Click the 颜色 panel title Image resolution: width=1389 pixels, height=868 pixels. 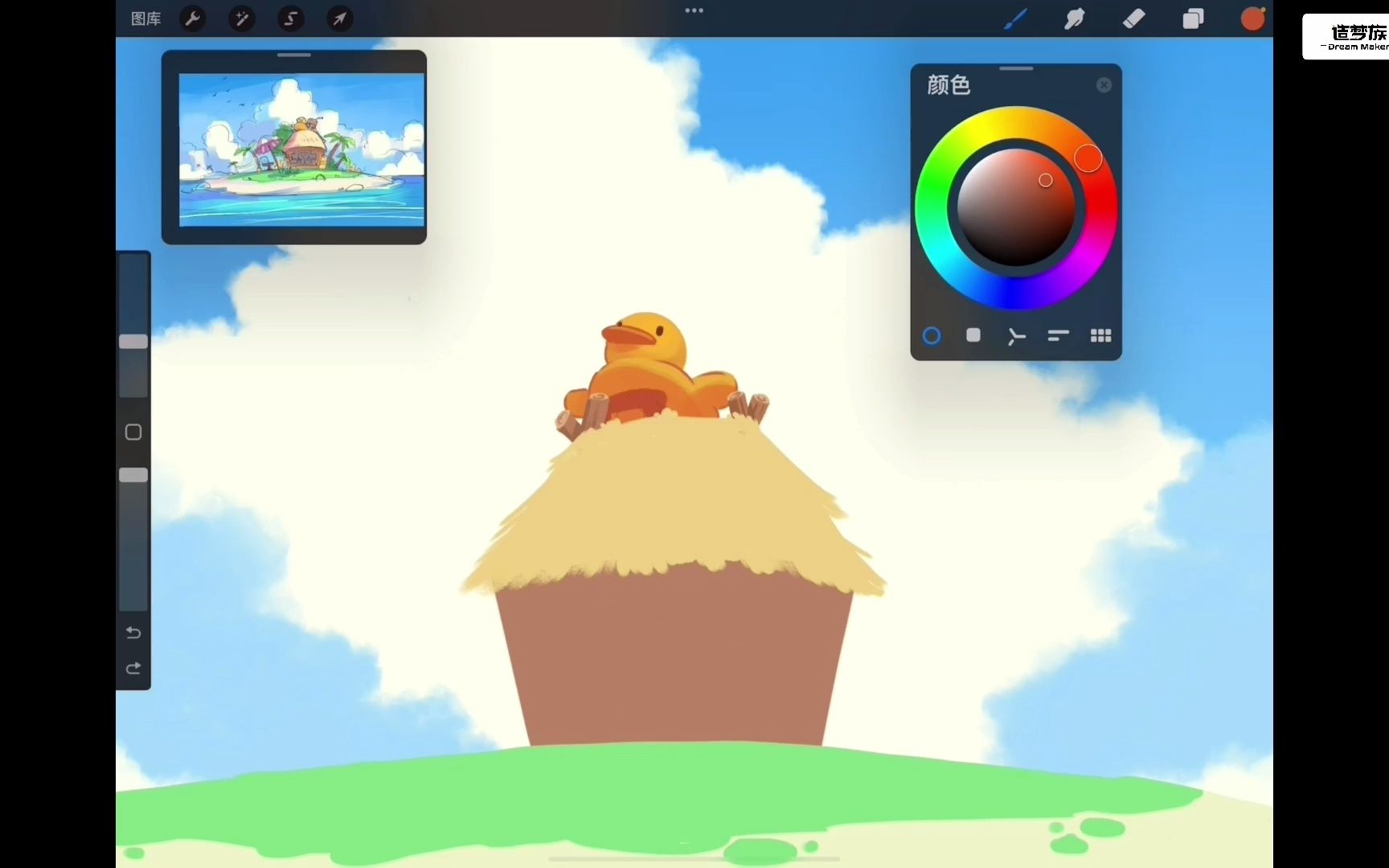(x=949, y=84)
